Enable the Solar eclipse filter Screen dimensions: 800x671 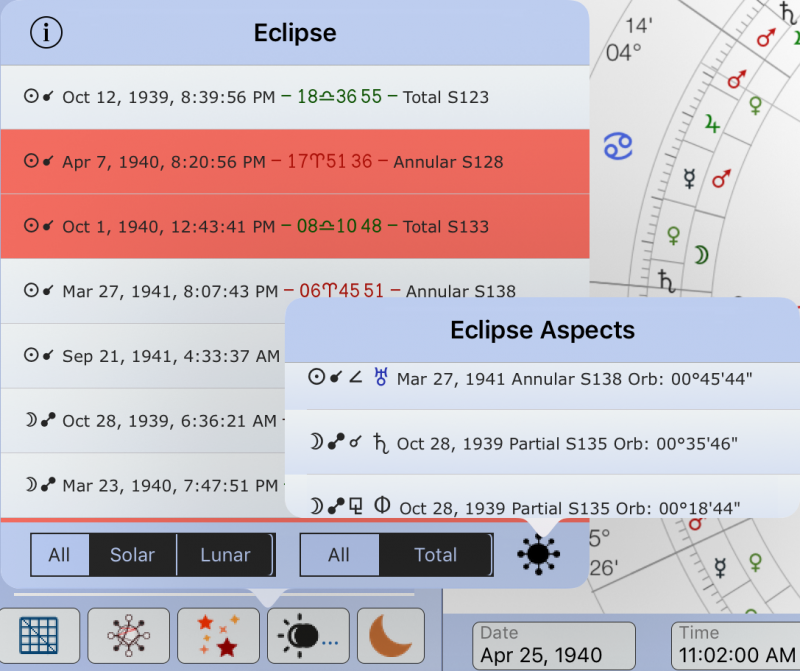click(x=131, y=555)
